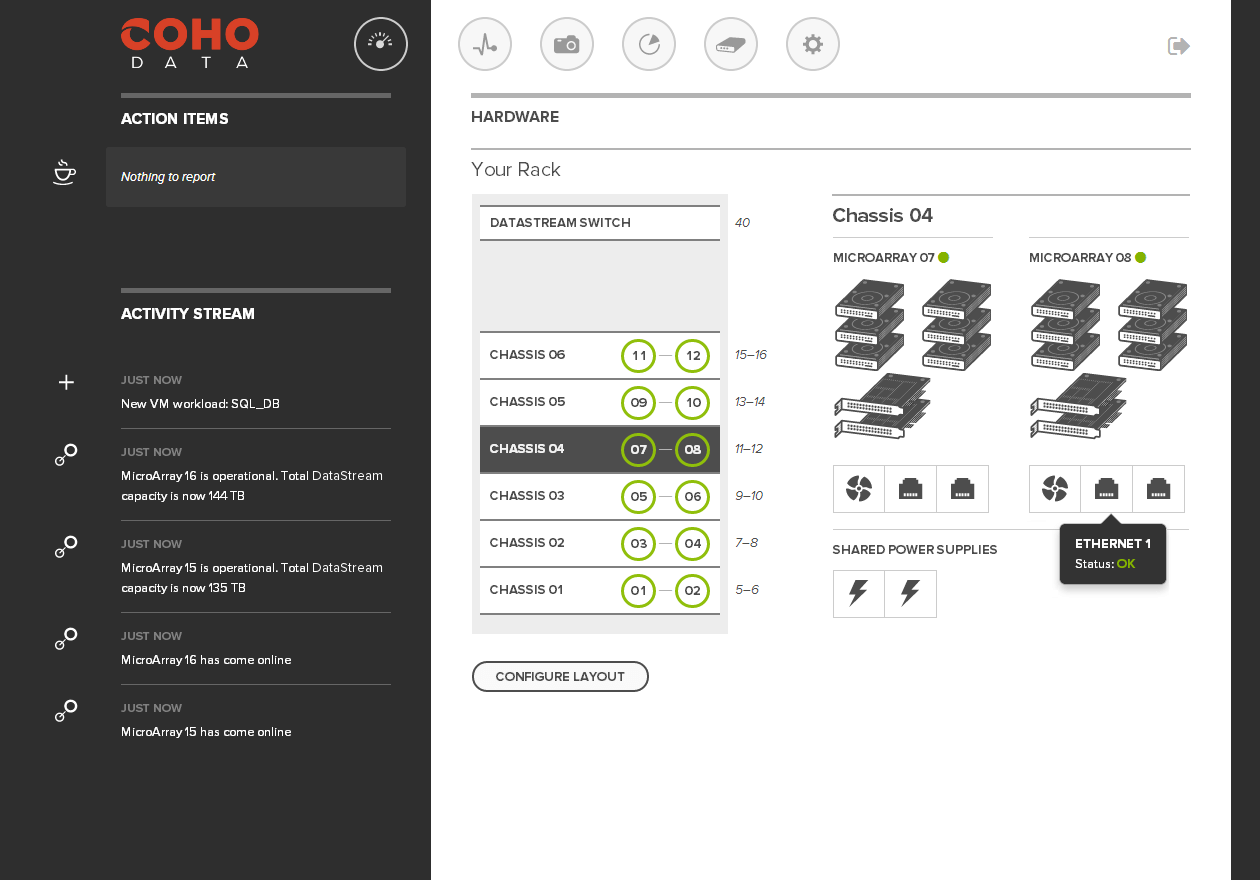Select MicroArray node 05 circle
1260x880 pixels.
[x=638, y=497]
